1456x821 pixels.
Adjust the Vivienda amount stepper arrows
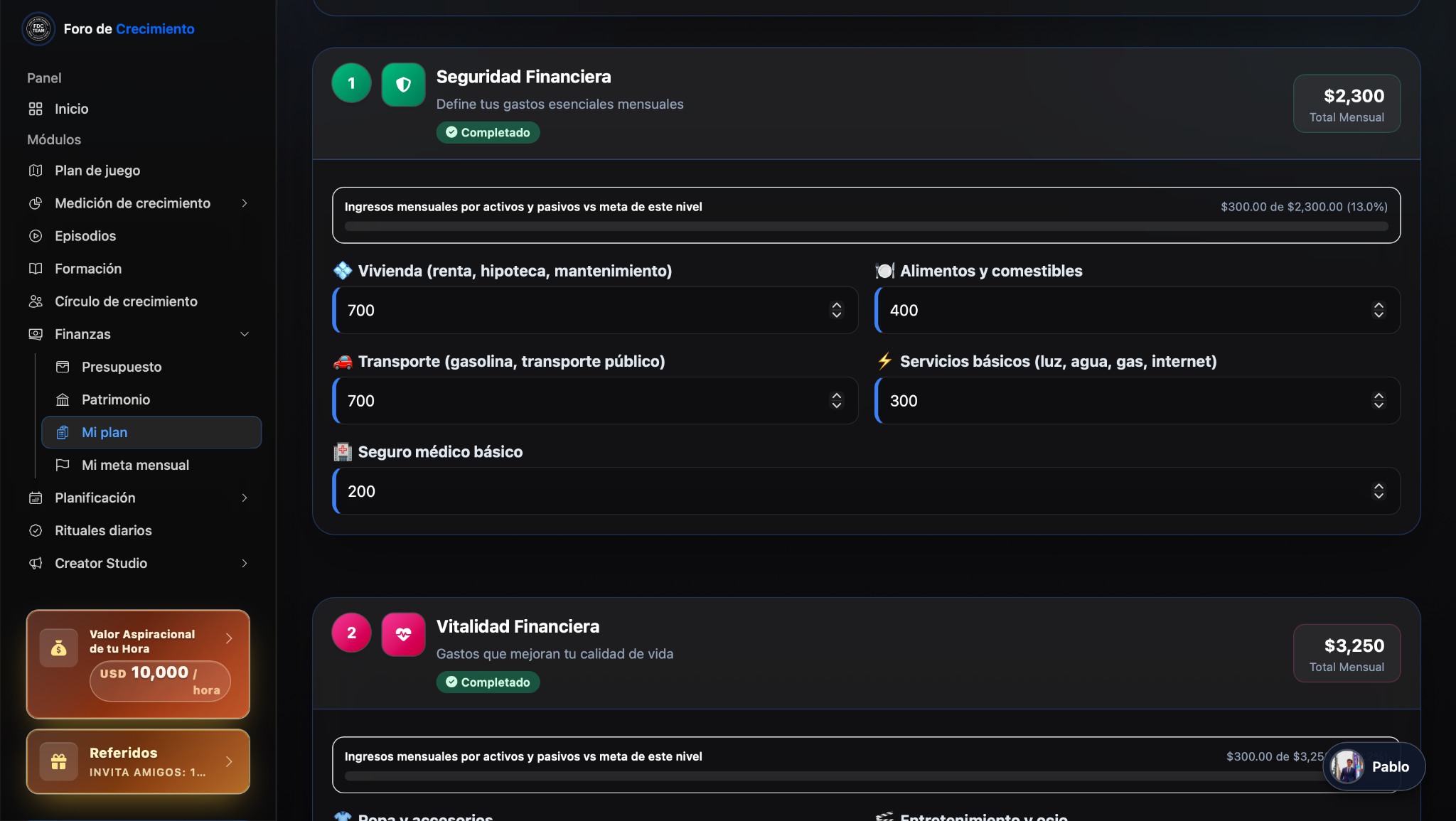point(836,310)
